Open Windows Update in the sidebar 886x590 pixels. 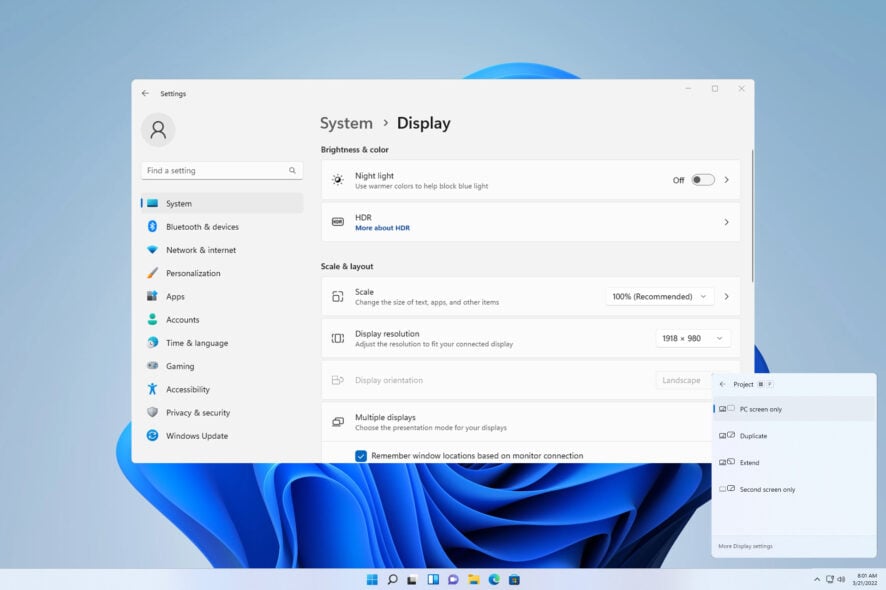(x=222, y=436)
